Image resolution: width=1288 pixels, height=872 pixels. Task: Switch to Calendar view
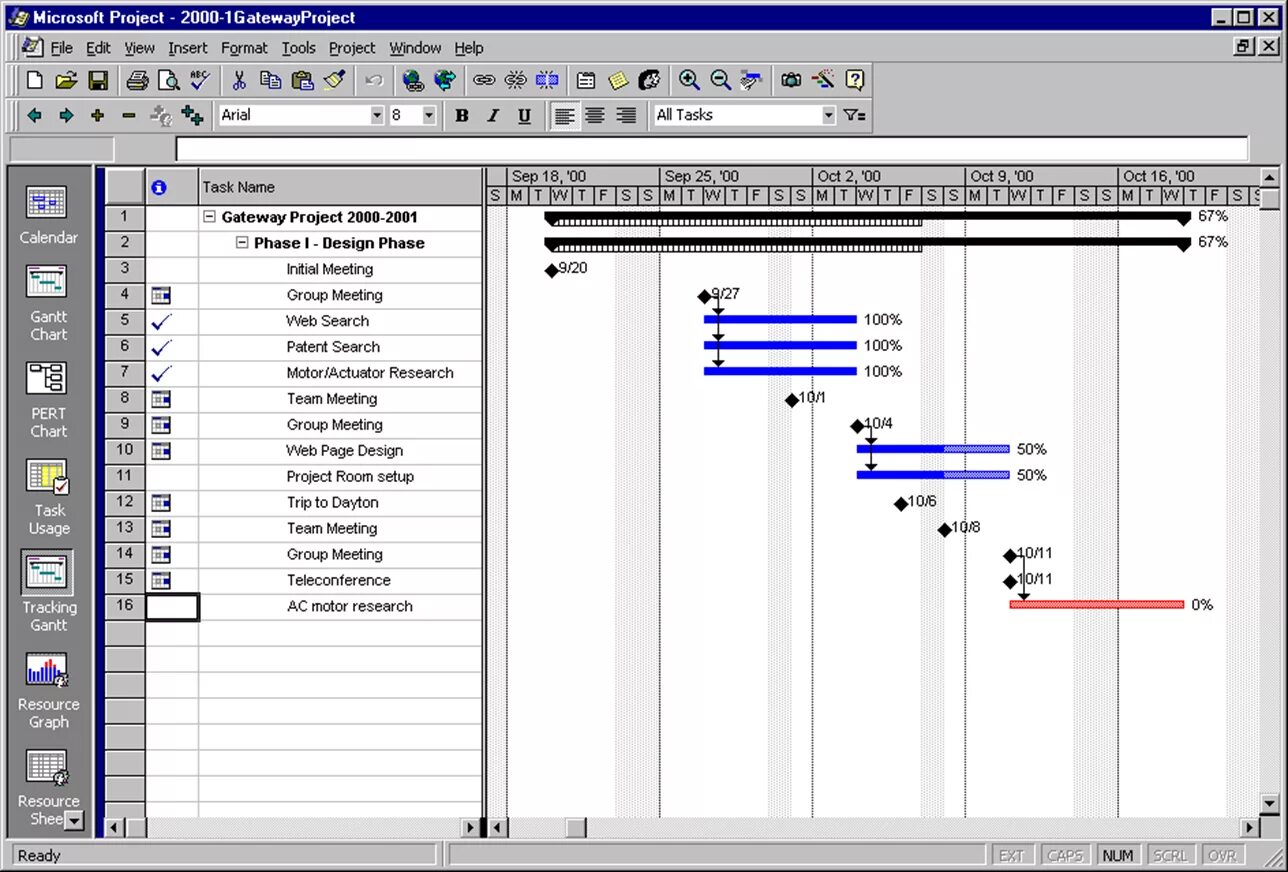tap(48, 215)
